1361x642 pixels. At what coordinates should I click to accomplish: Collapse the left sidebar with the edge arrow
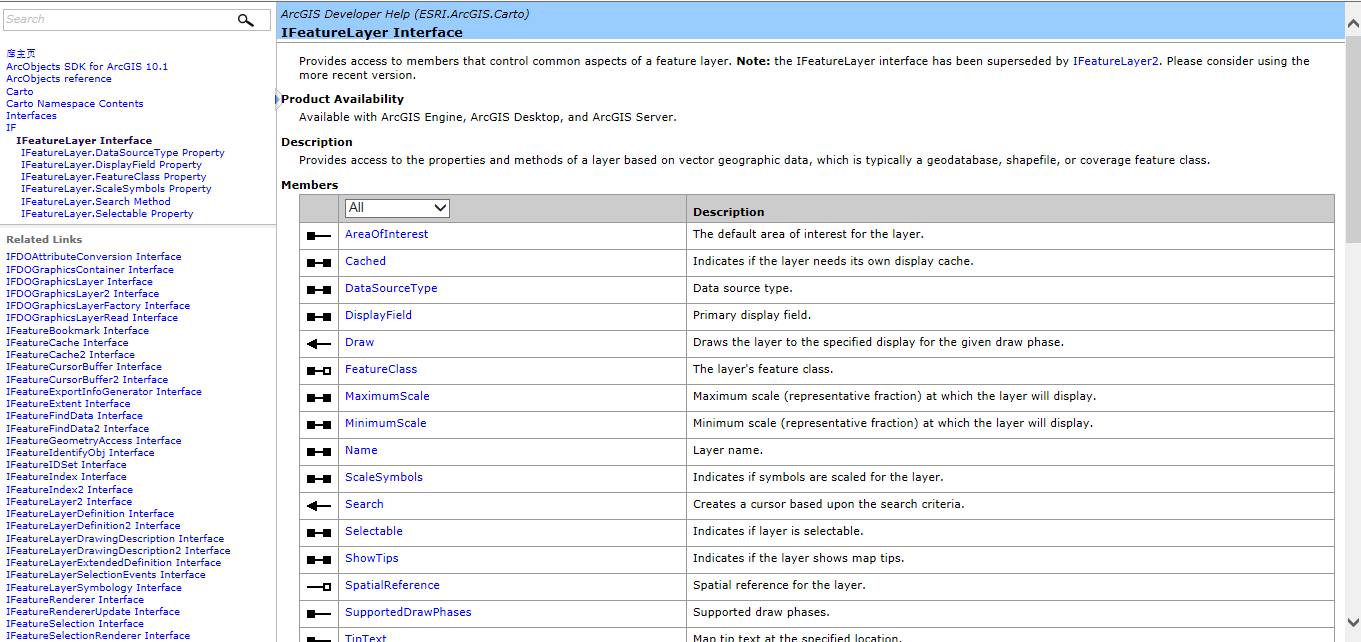(276, 97)
